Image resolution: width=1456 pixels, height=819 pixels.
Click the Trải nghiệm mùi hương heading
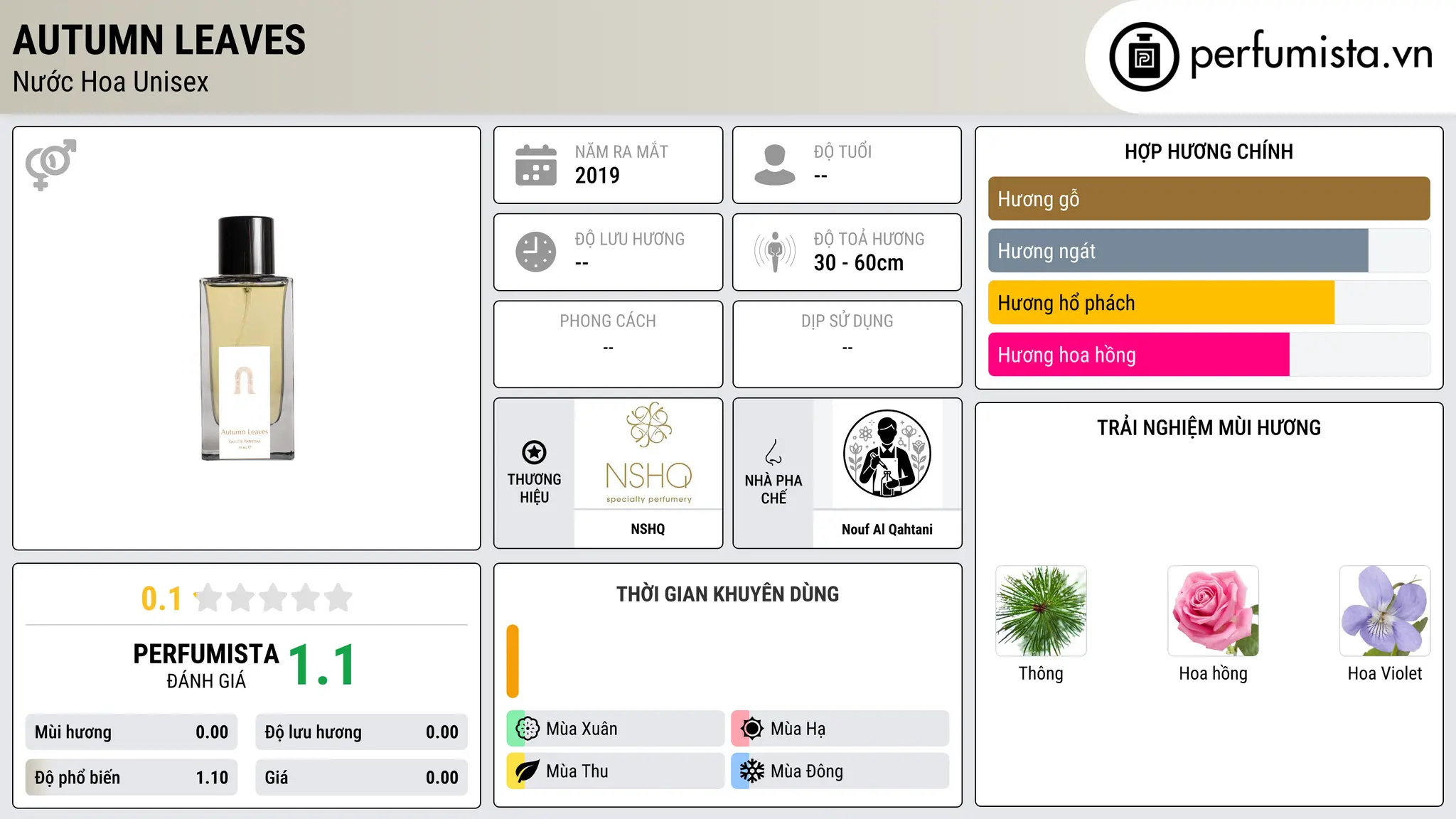(1209, 427)
